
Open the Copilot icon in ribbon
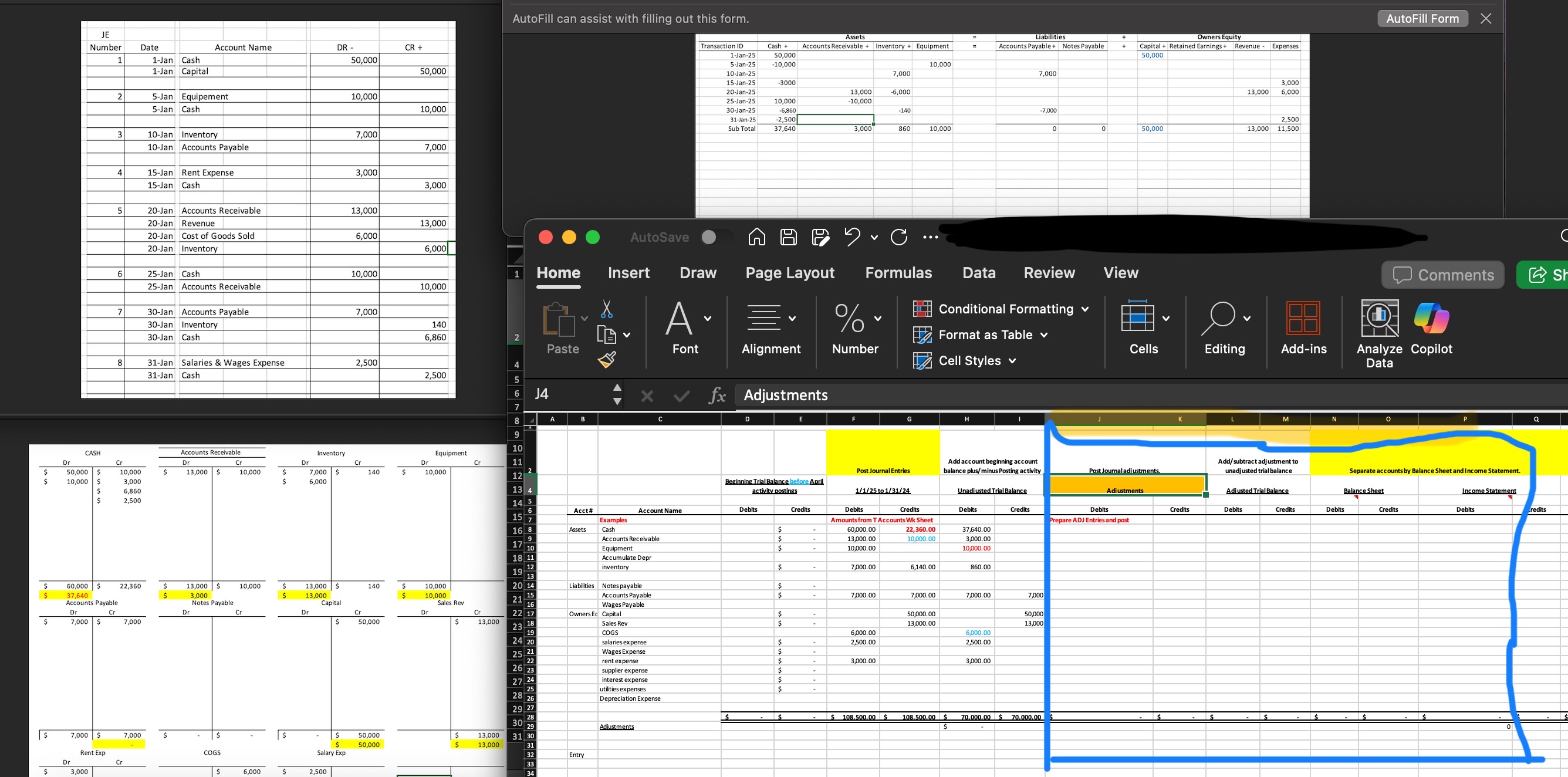point(1431,319)
